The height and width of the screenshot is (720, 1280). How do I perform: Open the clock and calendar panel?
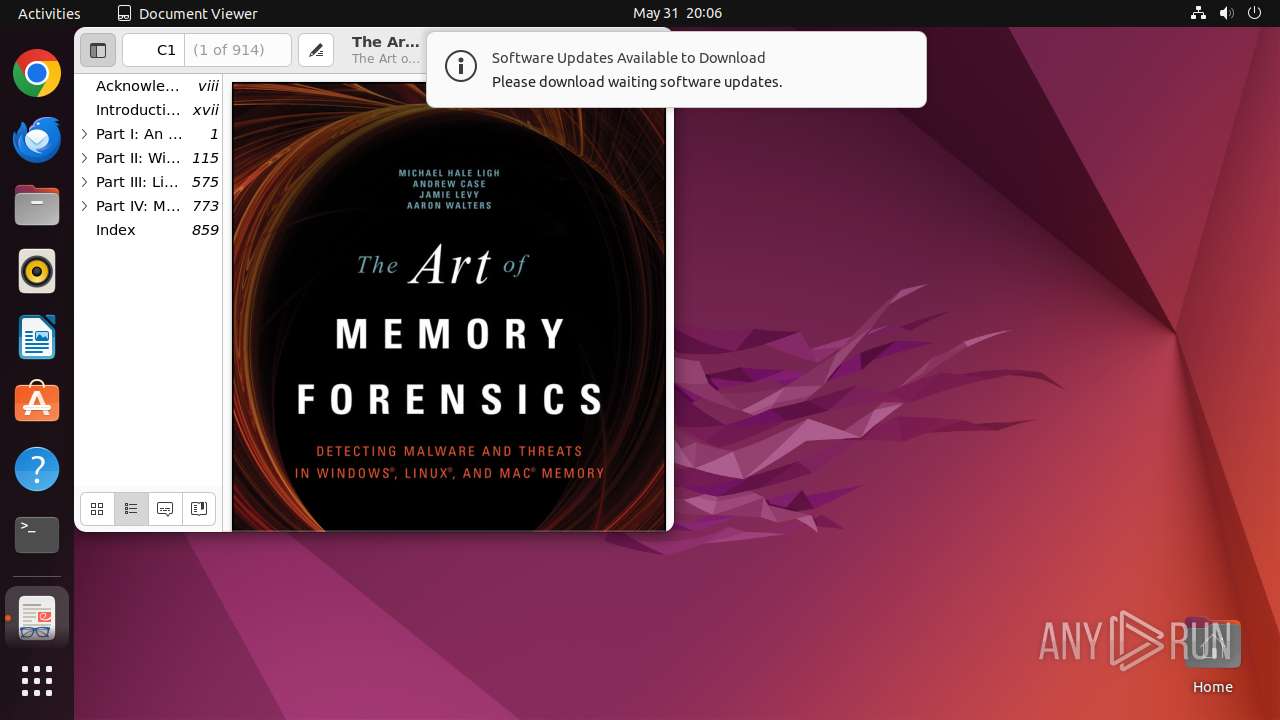(677, 13)
